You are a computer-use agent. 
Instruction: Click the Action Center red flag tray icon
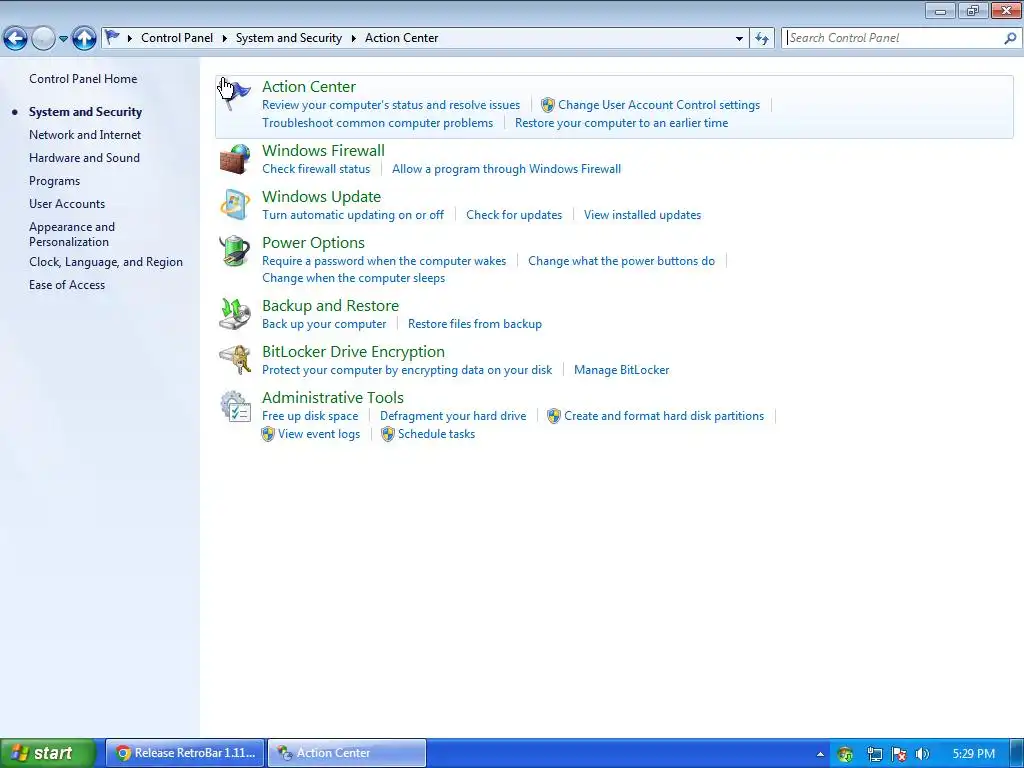pos(899,754)
